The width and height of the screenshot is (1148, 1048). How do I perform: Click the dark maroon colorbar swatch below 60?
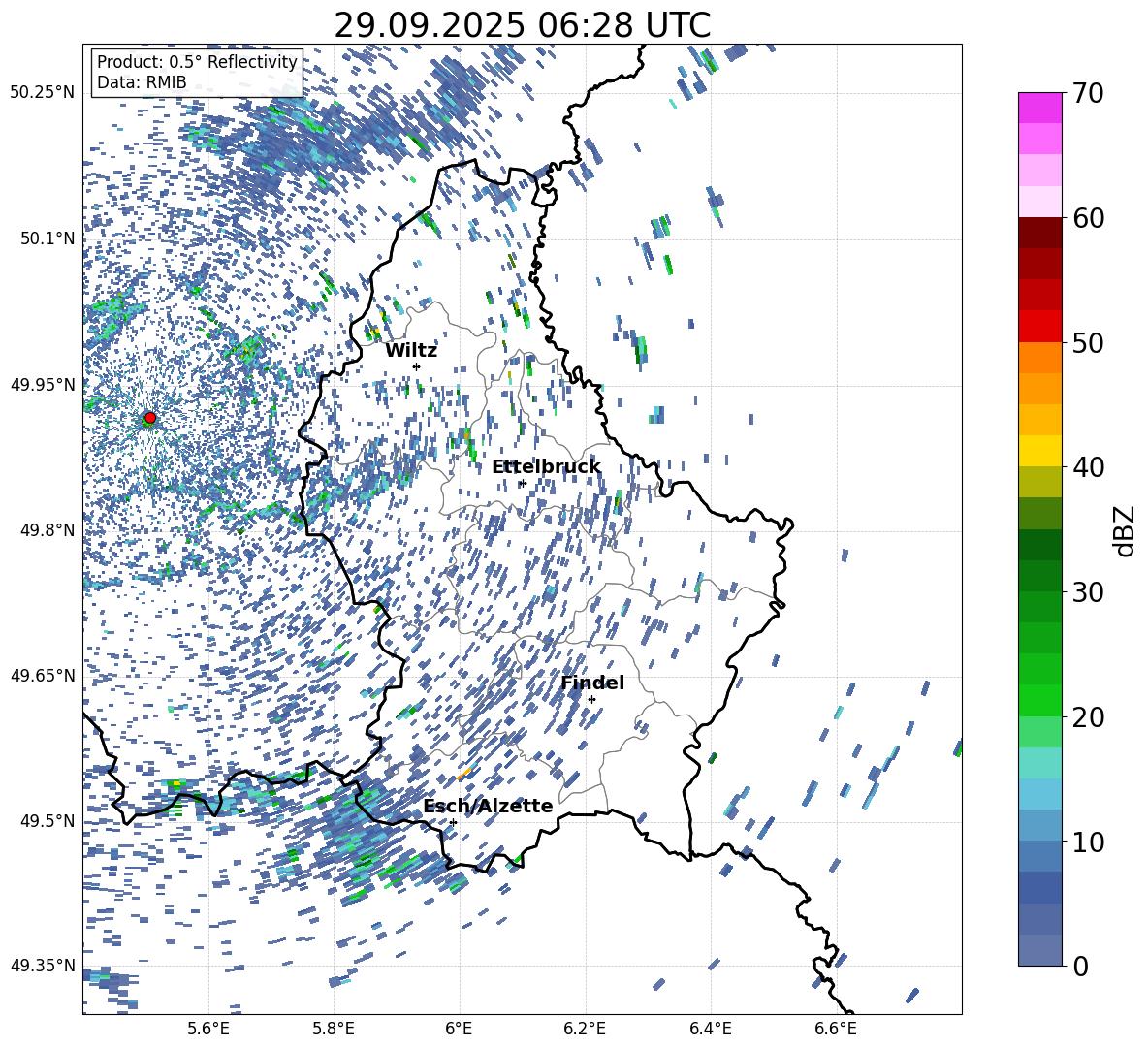(1039, 233)
